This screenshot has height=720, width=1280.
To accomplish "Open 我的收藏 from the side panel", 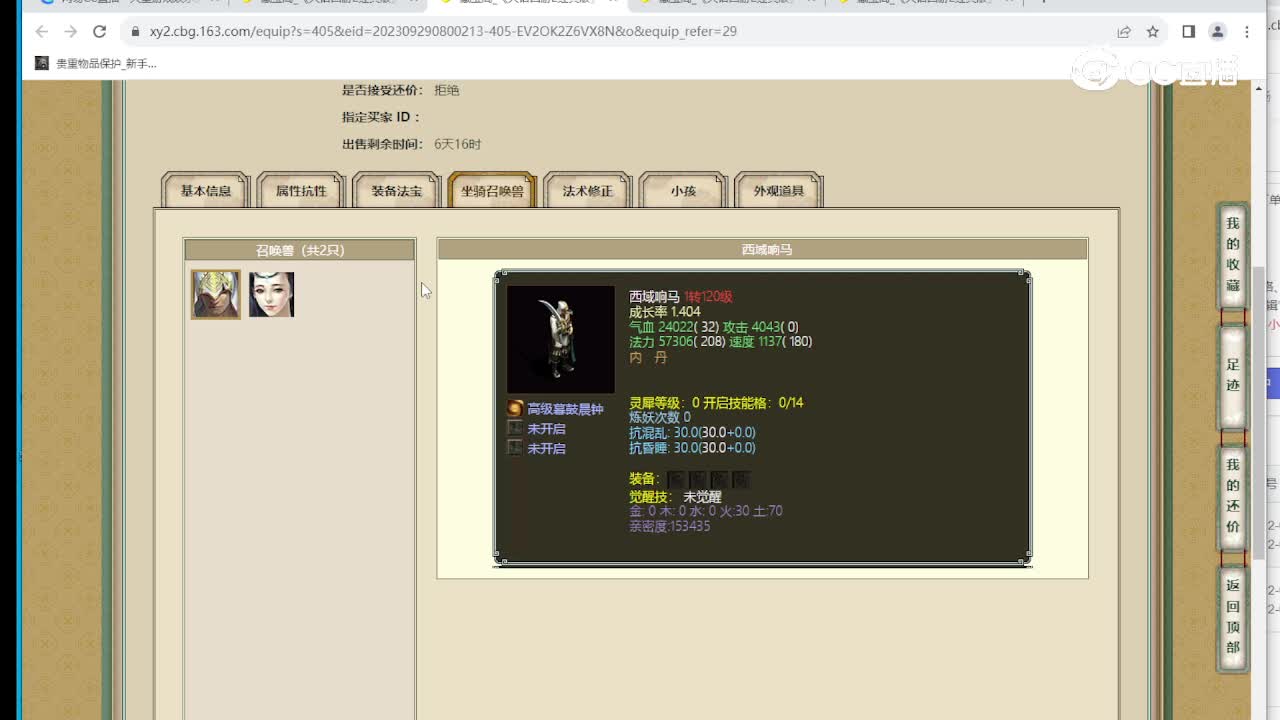I will click(1233, 255).
